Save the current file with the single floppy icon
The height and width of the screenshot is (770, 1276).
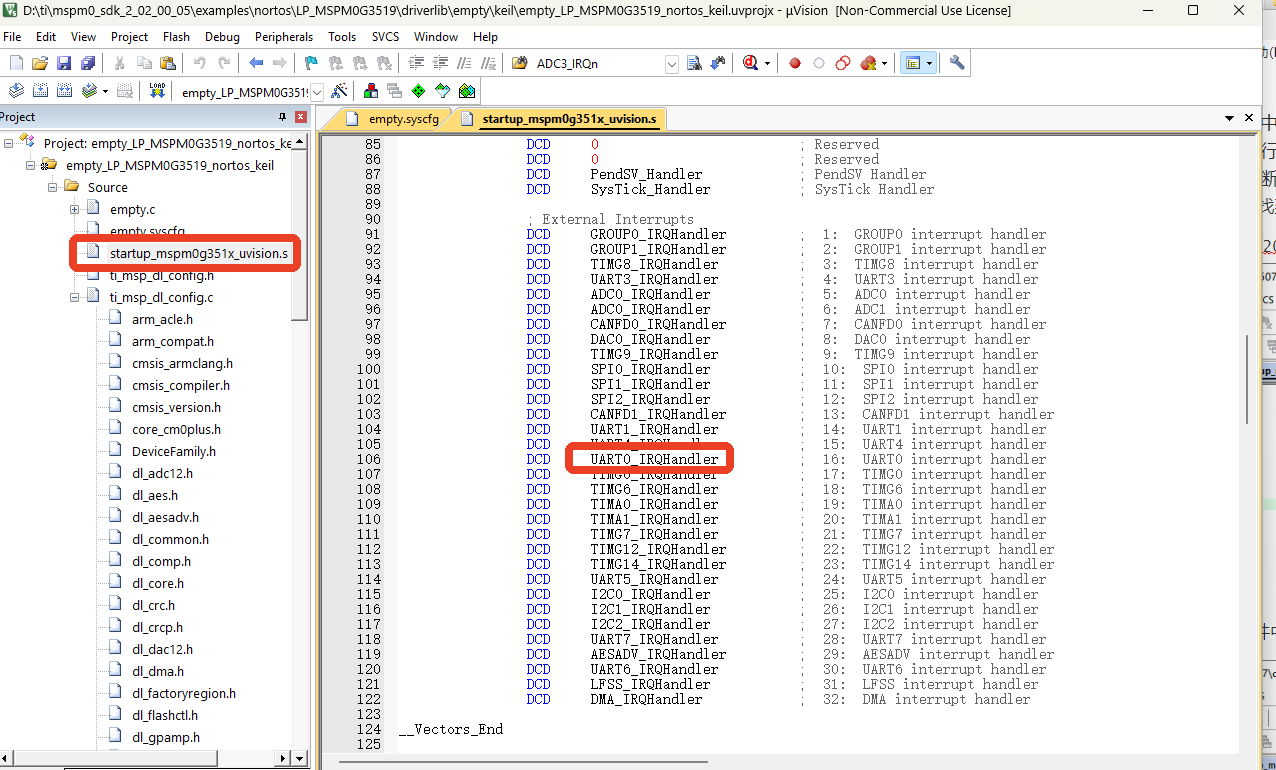click(x=63, y=63)
